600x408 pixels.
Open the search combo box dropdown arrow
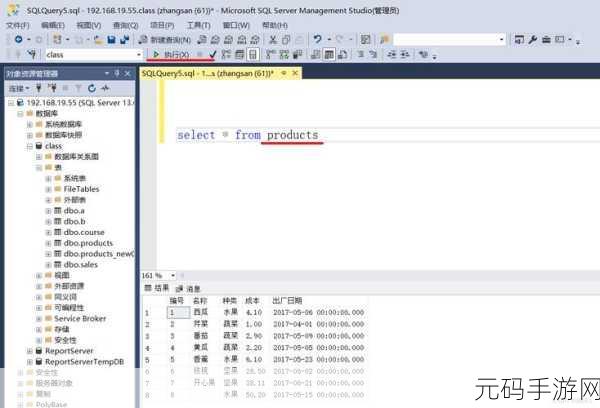pos(501,39)
